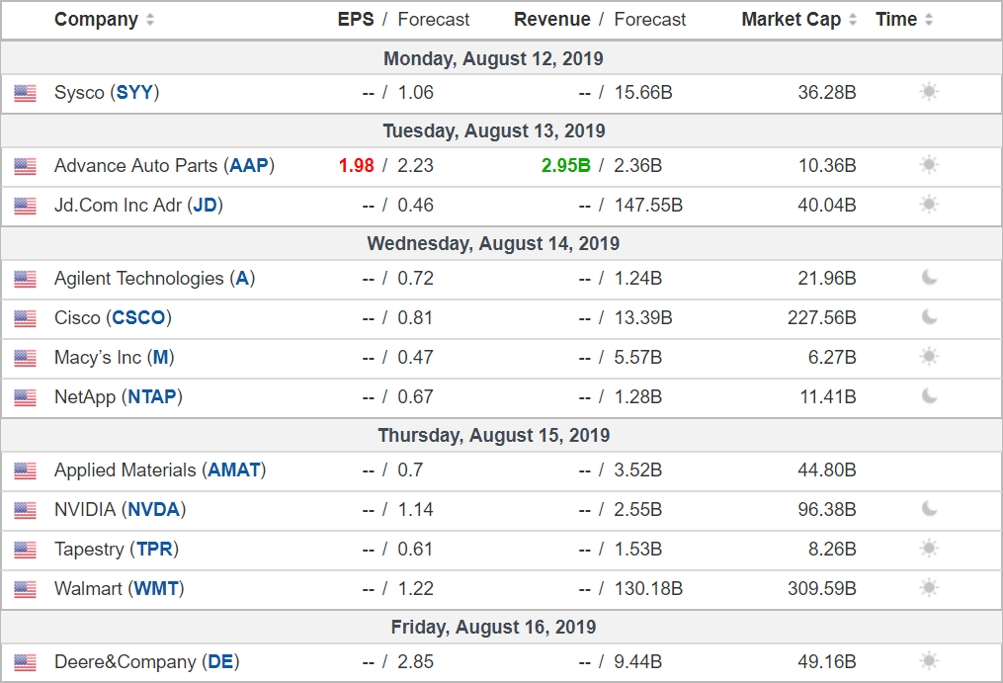Image resolution: width=1003 pixels, height=683 pixels.
Task: Open the TPR ticker link
Action: click(x=154, y=549)
